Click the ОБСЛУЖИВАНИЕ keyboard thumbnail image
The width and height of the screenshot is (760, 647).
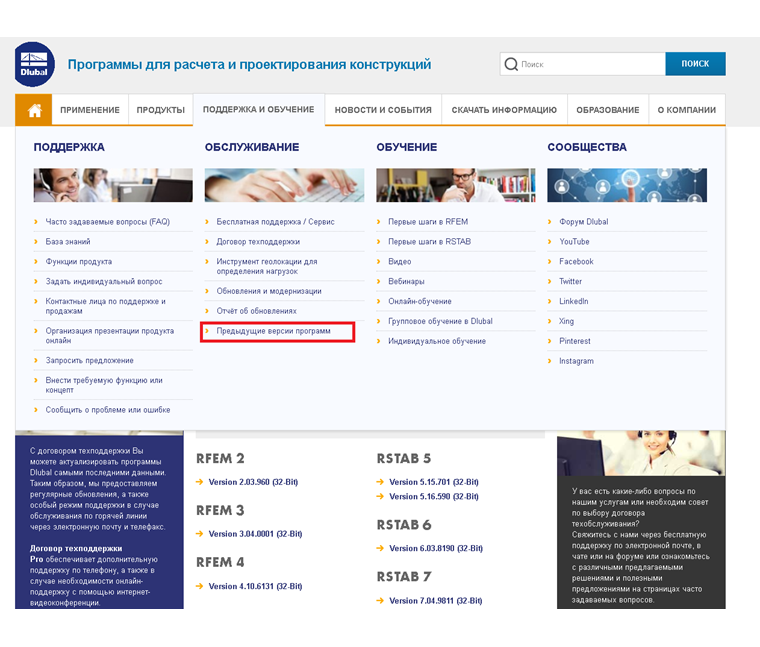(x=284, y=185)
